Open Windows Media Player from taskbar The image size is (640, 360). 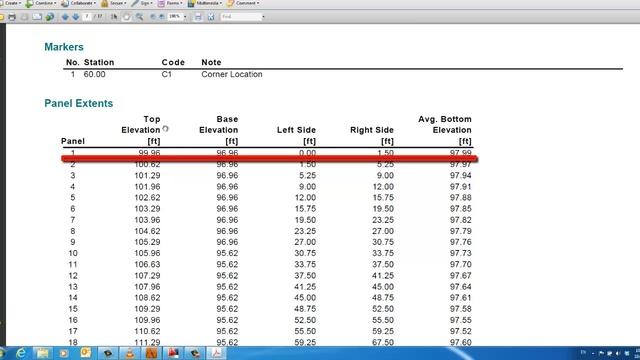[x=64, y=353]
